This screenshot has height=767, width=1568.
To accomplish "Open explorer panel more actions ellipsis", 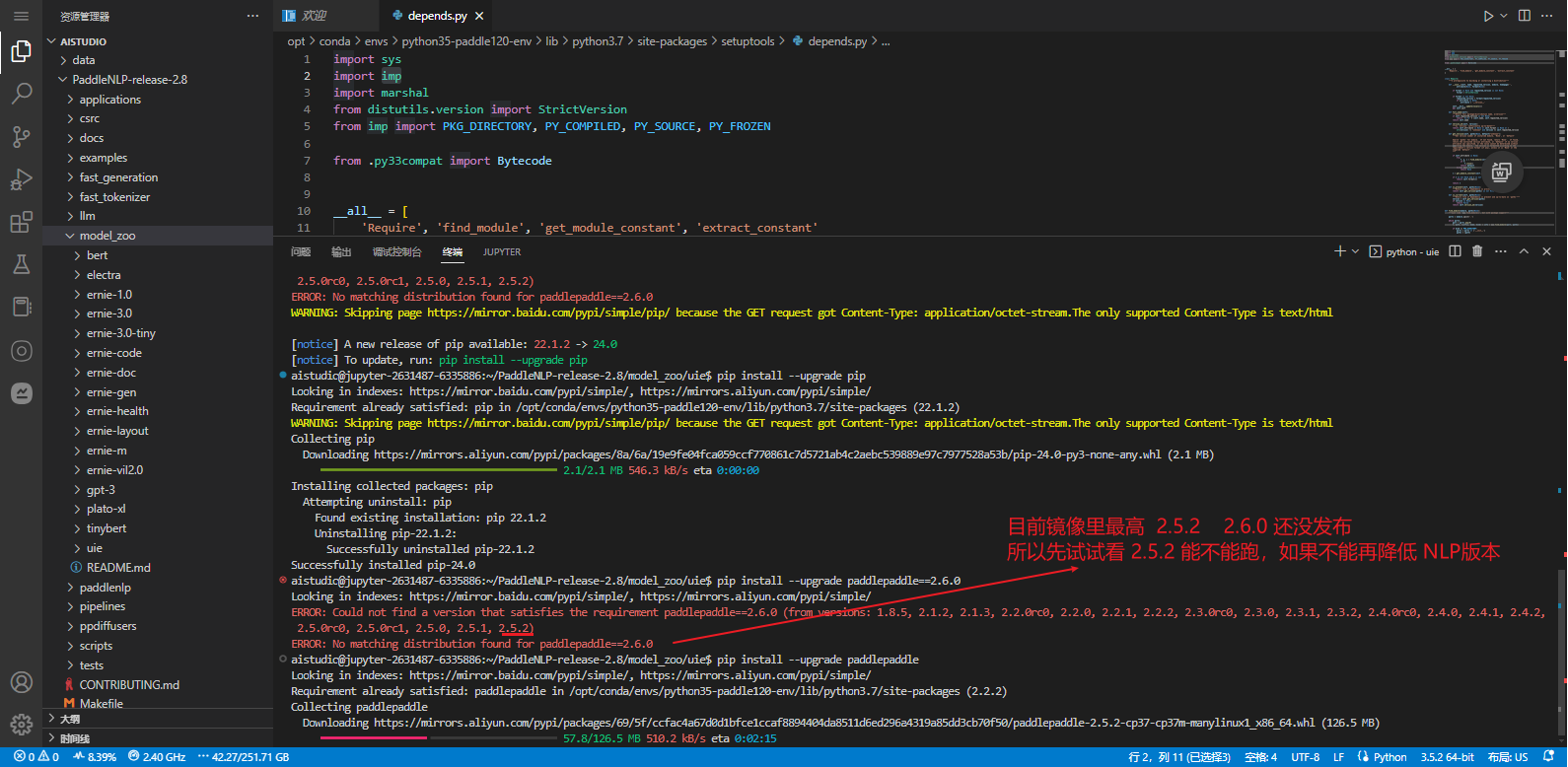I will coord(252,16).
